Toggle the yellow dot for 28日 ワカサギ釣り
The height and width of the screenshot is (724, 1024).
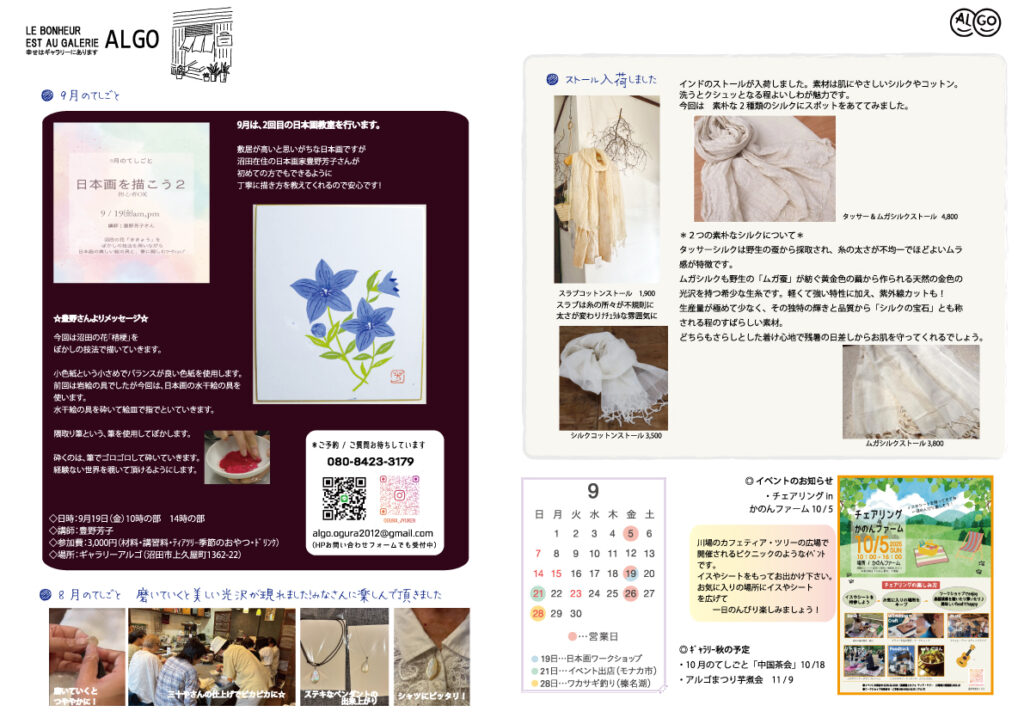pos(537,681)
